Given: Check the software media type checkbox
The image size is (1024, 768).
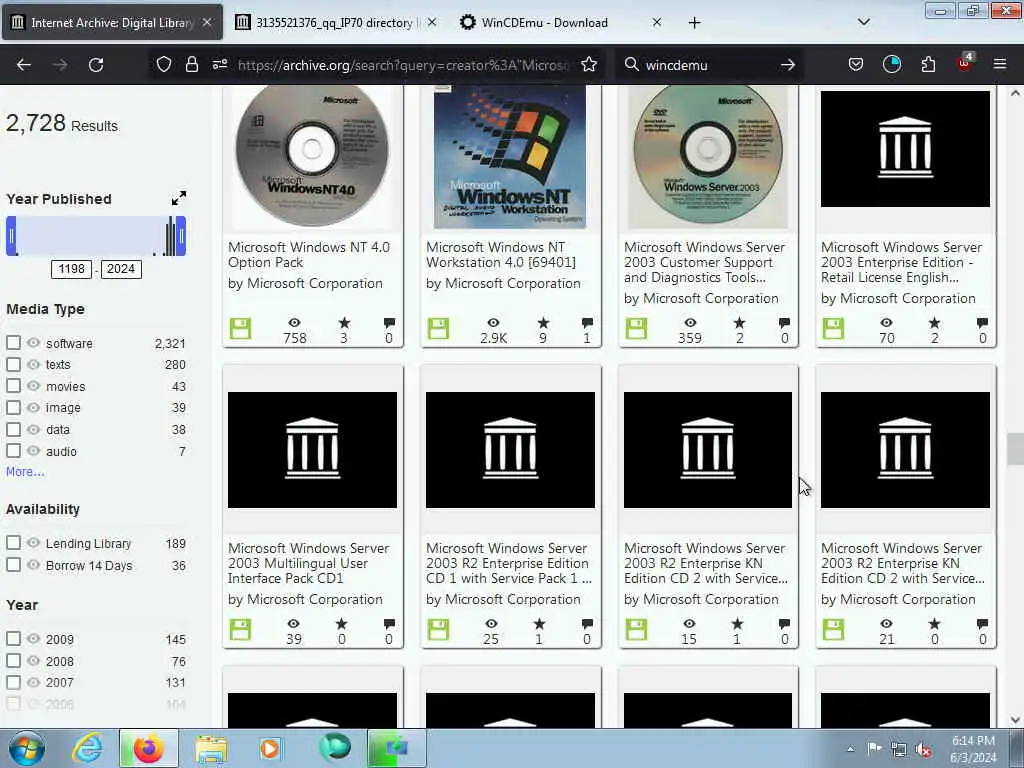Looking at the screenshot, I should (x=13, y=343).
